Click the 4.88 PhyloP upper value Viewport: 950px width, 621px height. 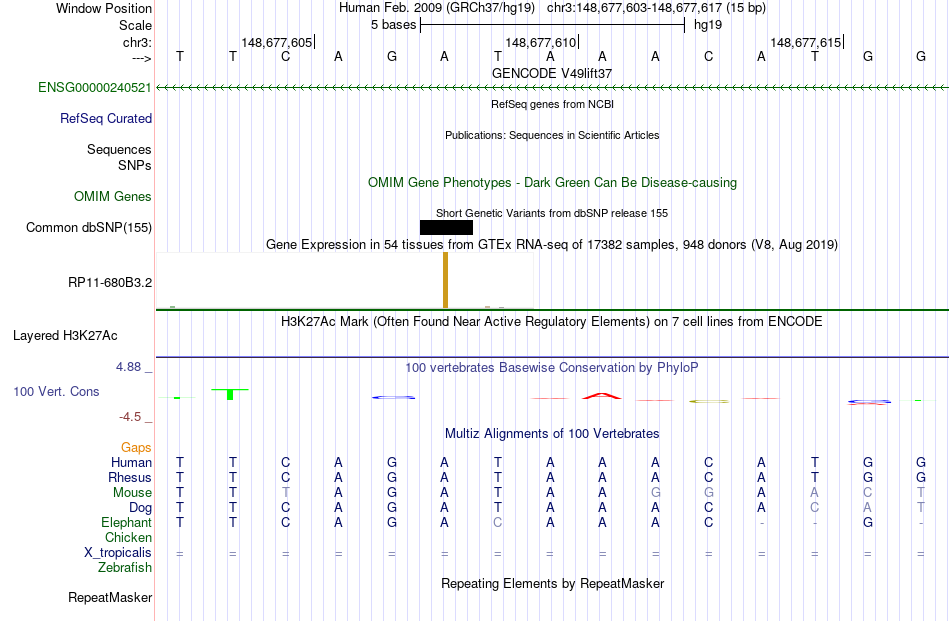[128, 367]
